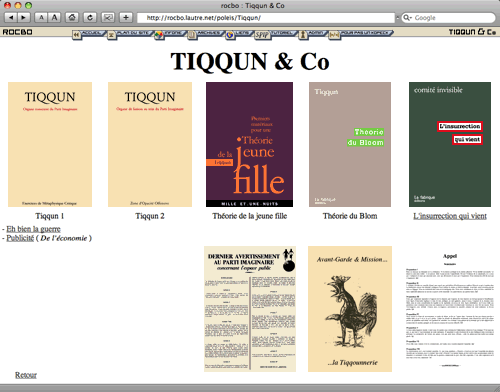Go back with the browser back arrow
This screenshot has width=500, height=392.
11,17
